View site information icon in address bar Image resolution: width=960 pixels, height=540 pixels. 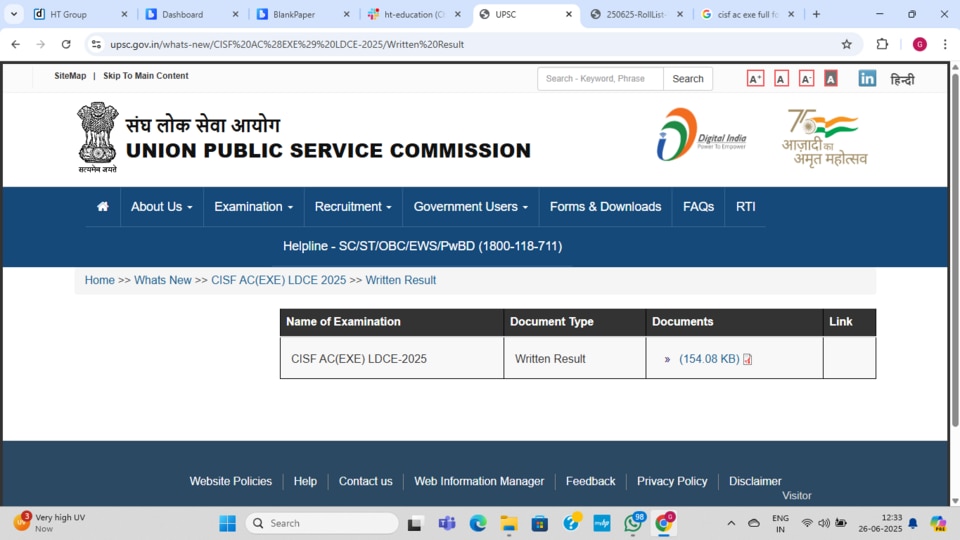pos(96,44)
